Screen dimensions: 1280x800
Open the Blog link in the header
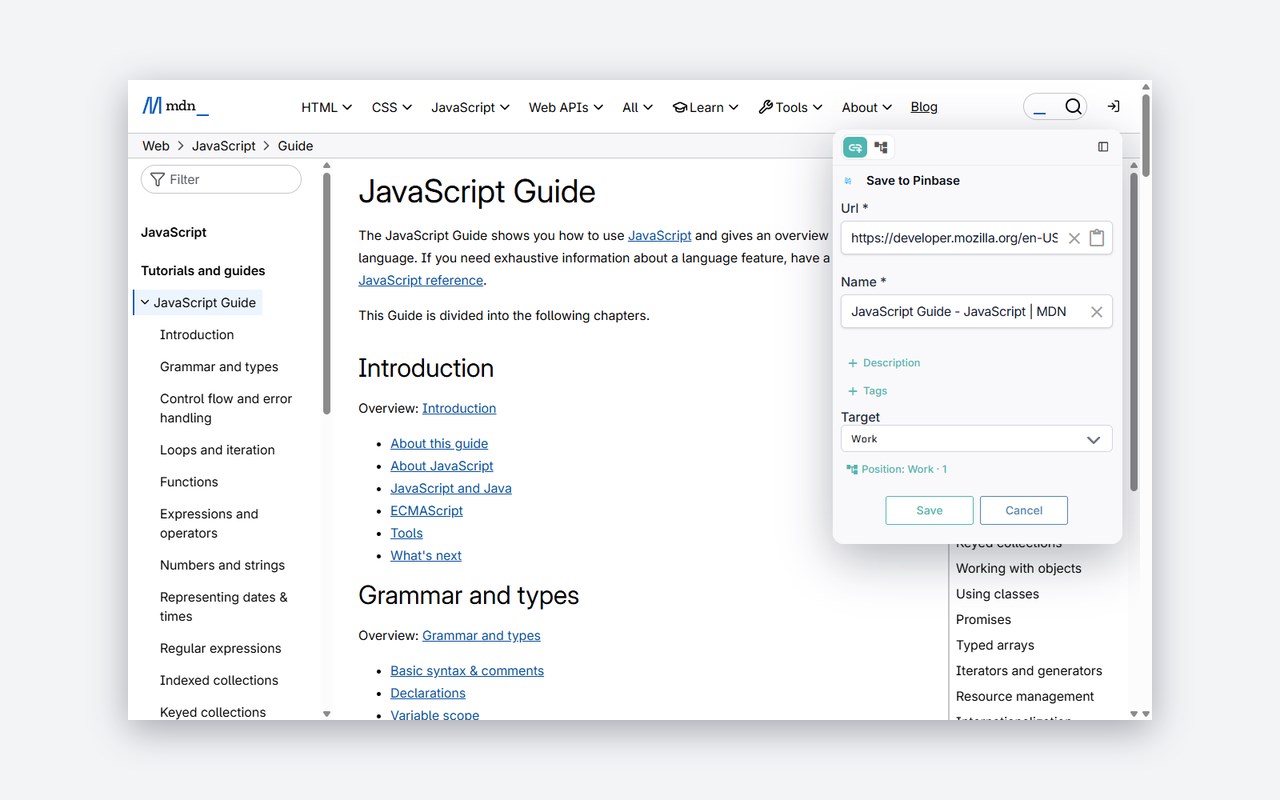pyautogui.click(x=924, y=107)
